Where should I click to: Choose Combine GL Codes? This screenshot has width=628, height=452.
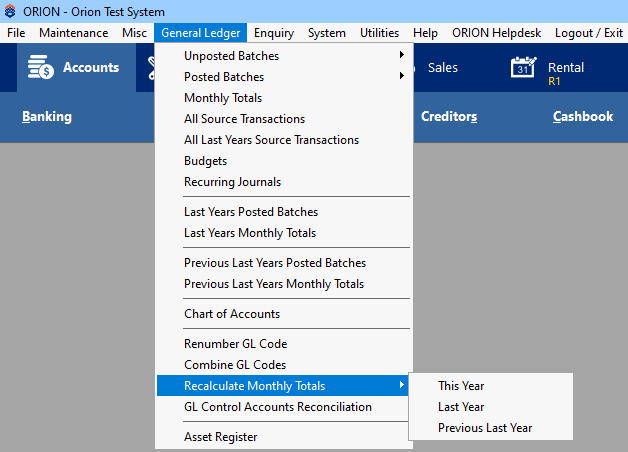[x=283, y=364]
